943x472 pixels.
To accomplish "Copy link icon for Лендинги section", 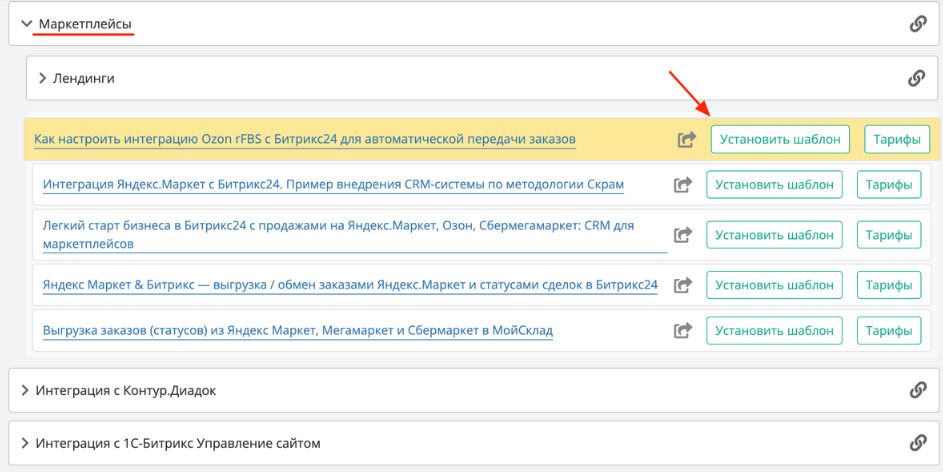I will click(915, 78).
